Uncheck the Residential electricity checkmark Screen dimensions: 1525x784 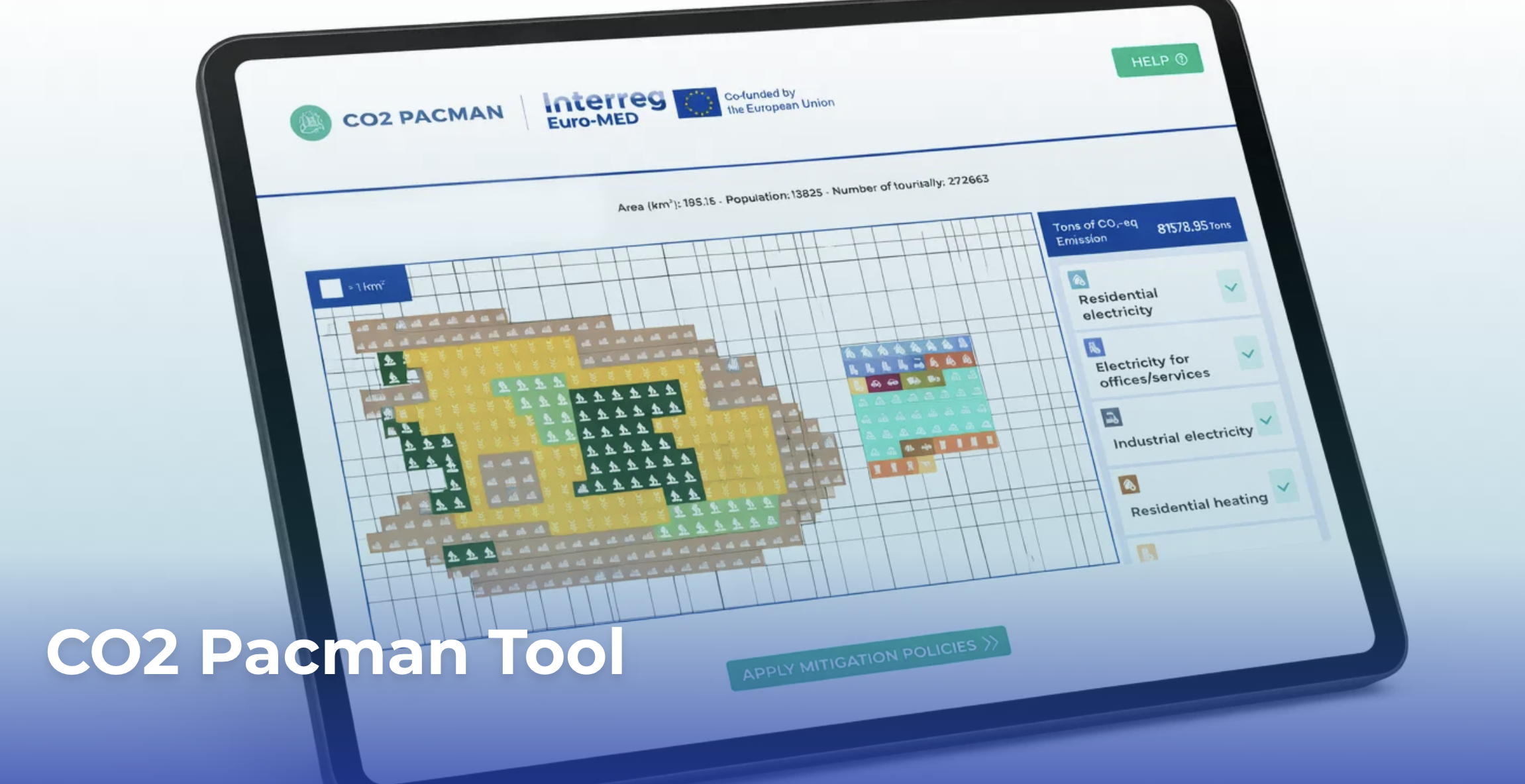click(1231, 287)
